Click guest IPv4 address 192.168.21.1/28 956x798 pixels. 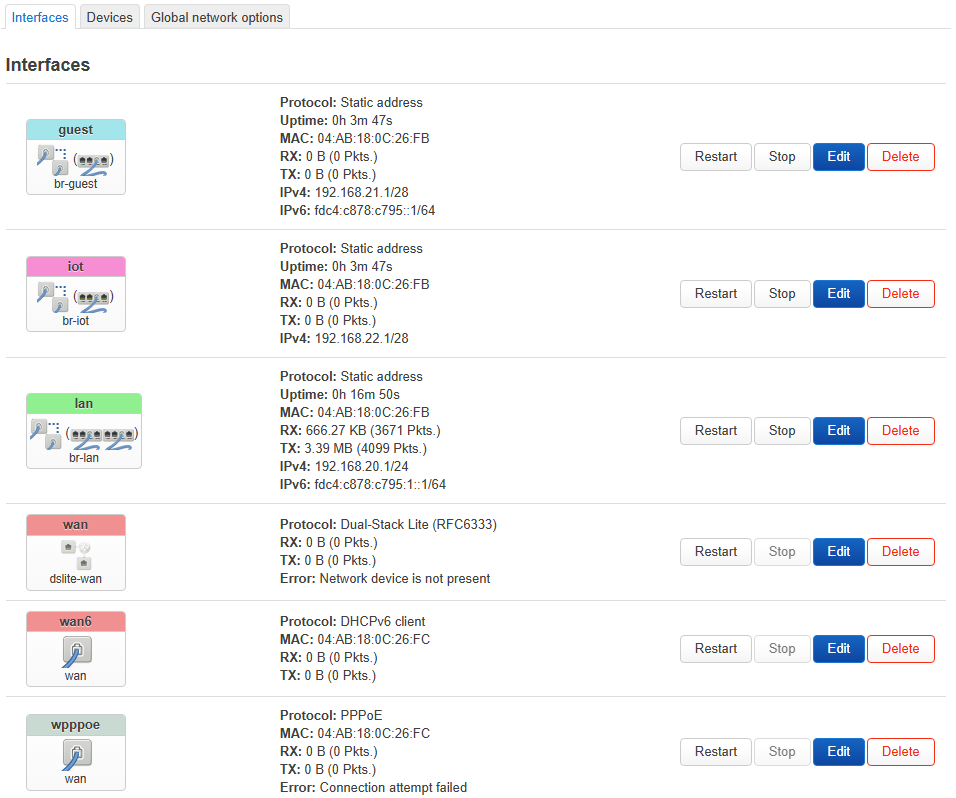(362, 193)
